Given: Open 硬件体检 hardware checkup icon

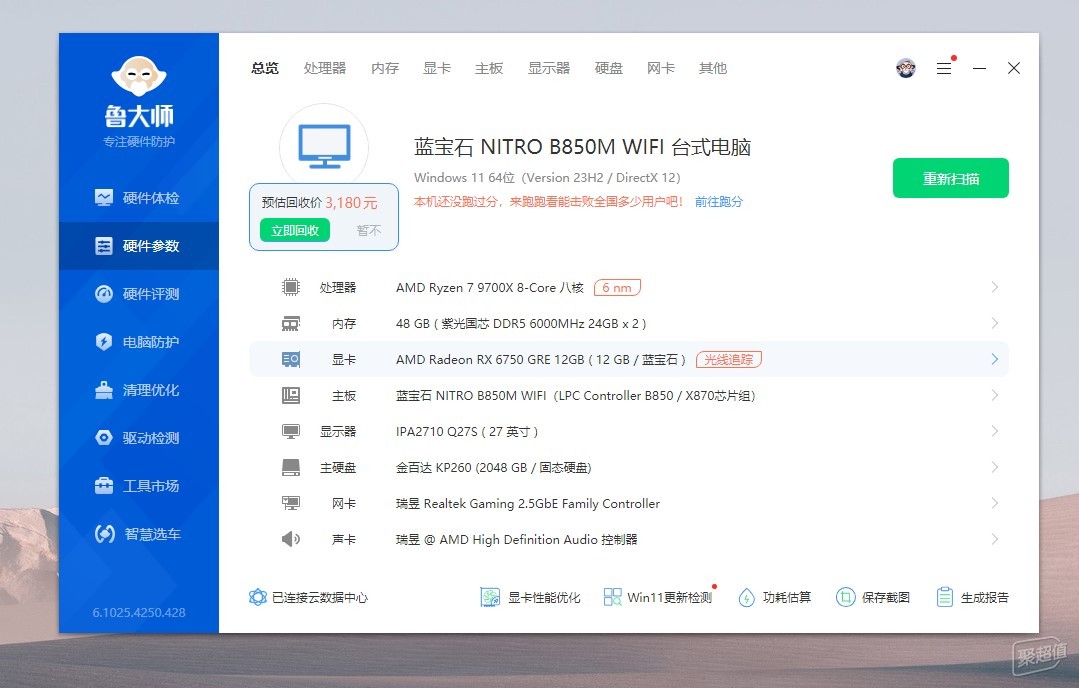Looking at the screenshot, I should pyautogui.click(x=104, y=198).
